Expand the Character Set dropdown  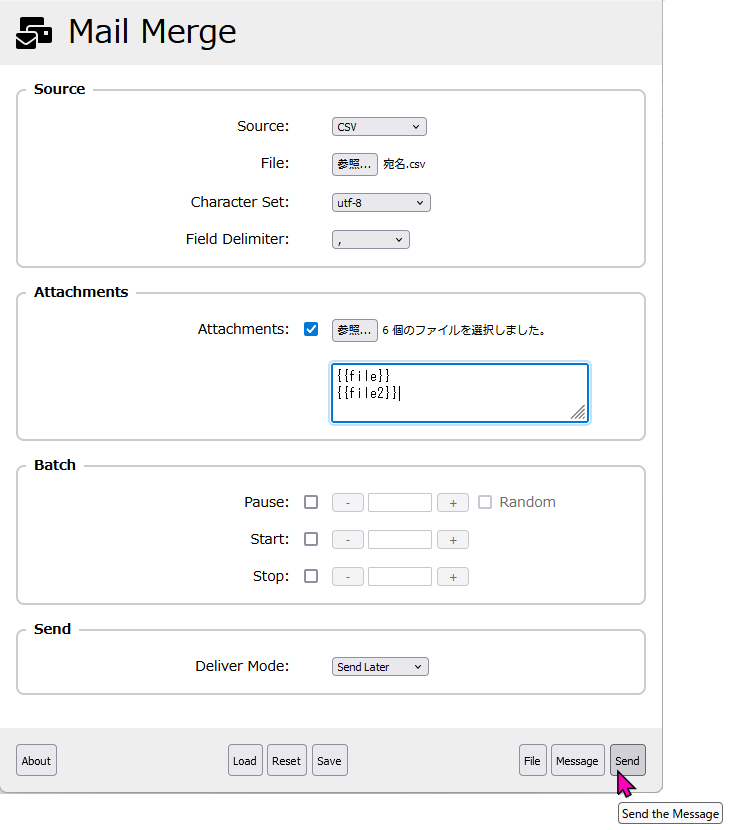click(380, 203)
